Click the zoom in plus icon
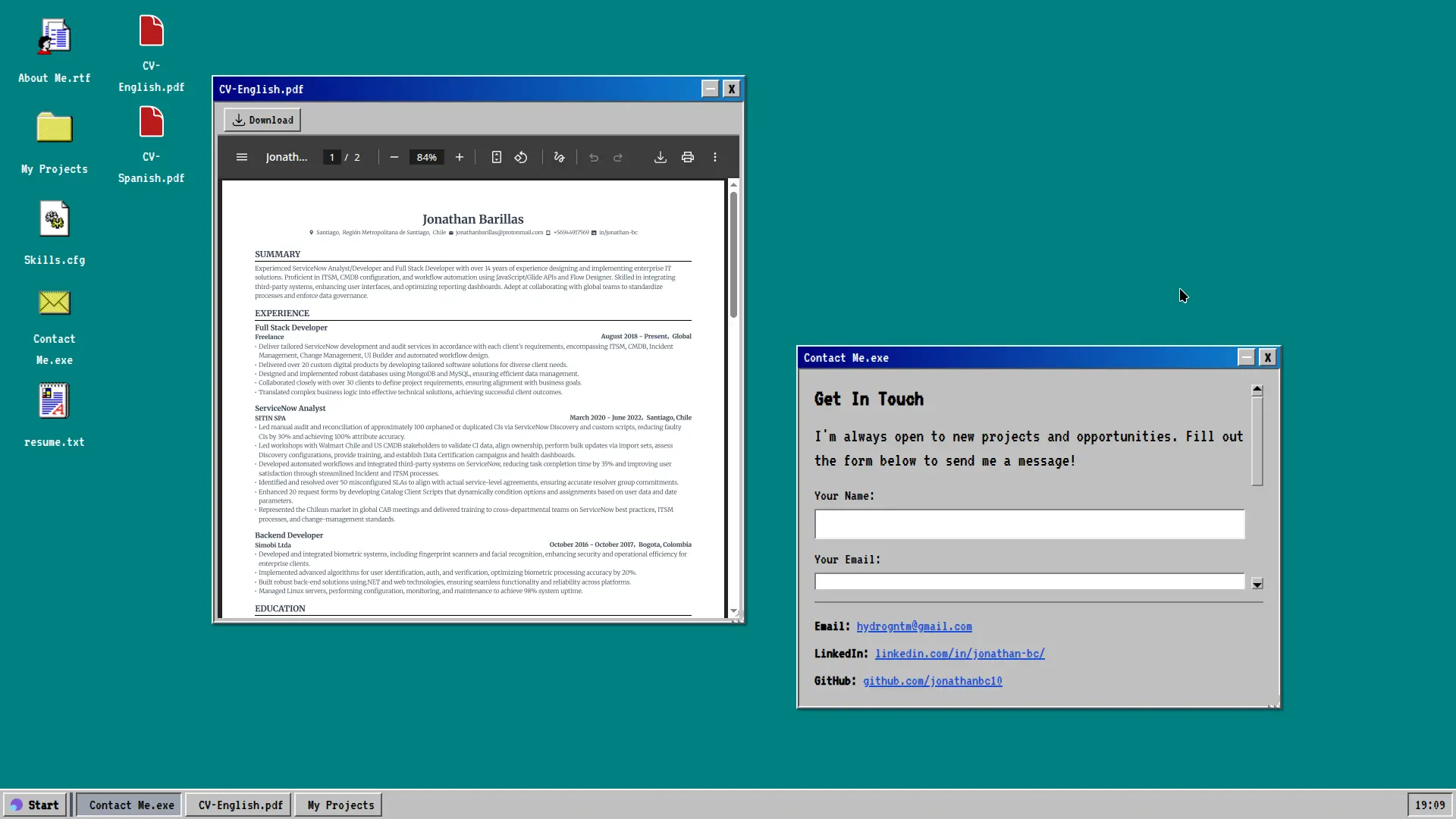 point(460,157)
